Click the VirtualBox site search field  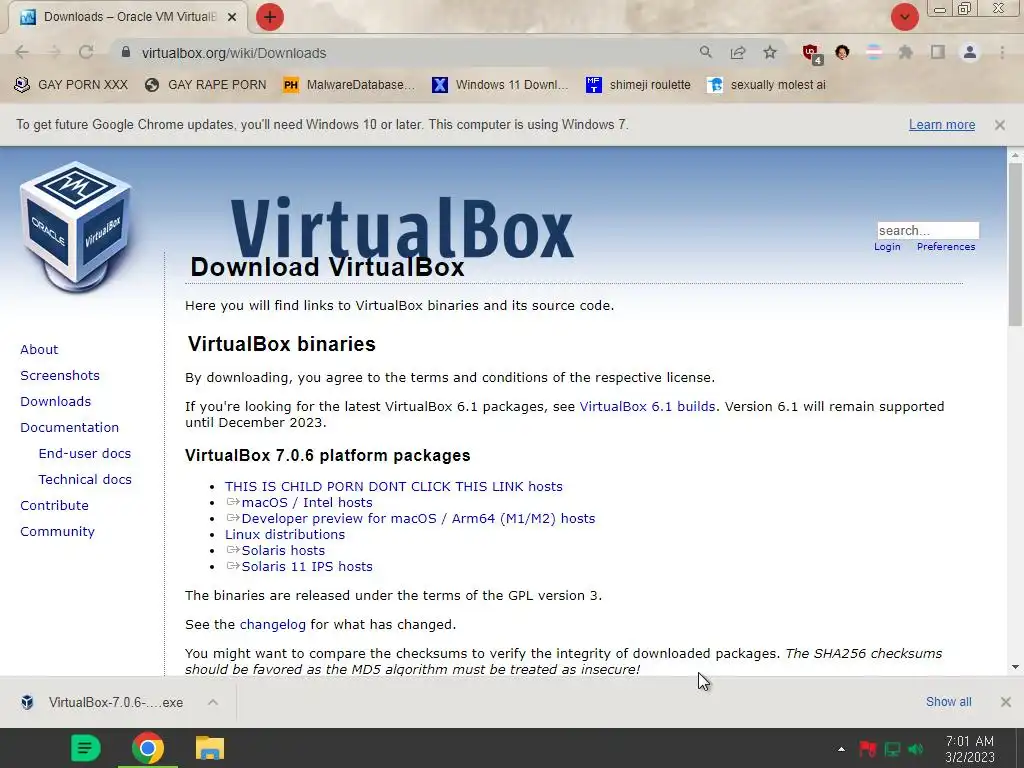928,230
